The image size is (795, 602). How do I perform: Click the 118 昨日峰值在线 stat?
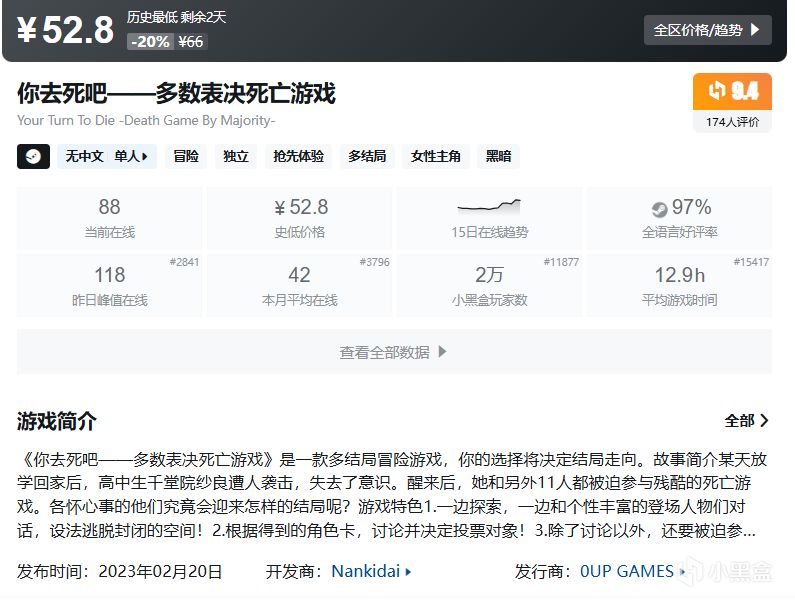[110, 286]
